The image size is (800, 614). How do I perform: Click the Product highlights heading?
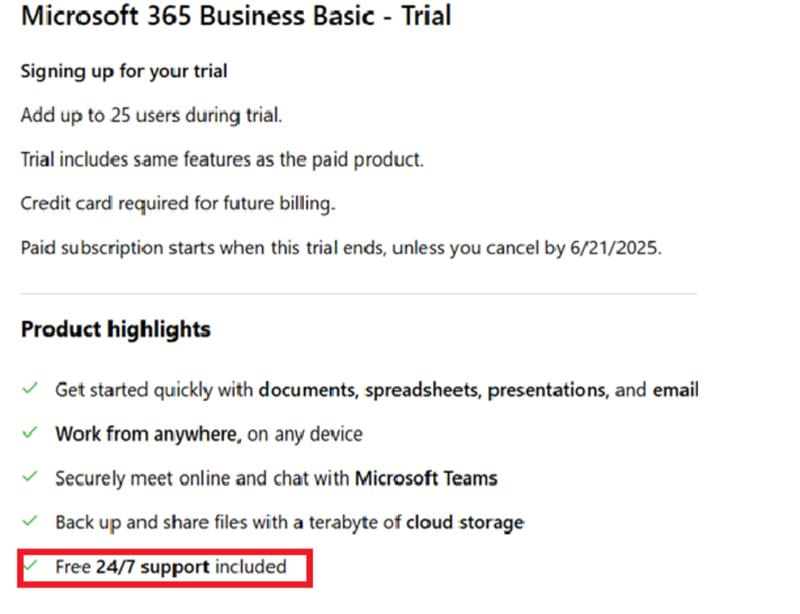pos(116,329)
